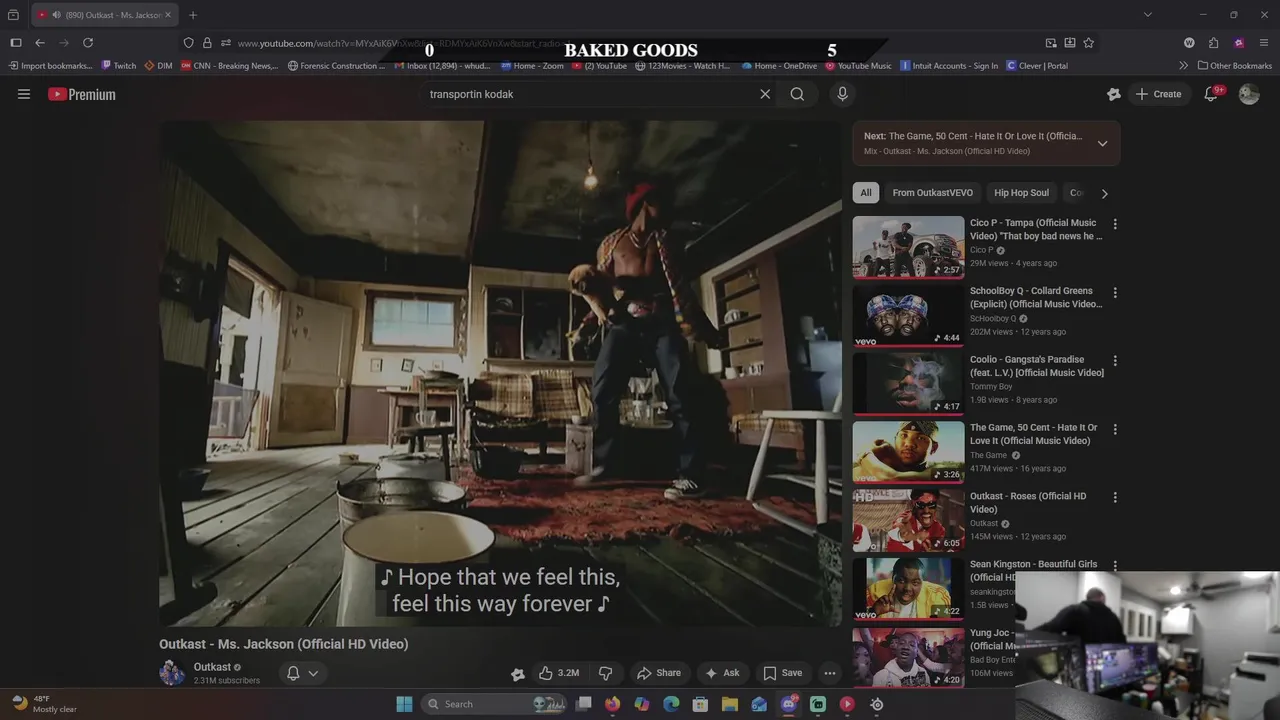Click in the YouTube search field

588,94
